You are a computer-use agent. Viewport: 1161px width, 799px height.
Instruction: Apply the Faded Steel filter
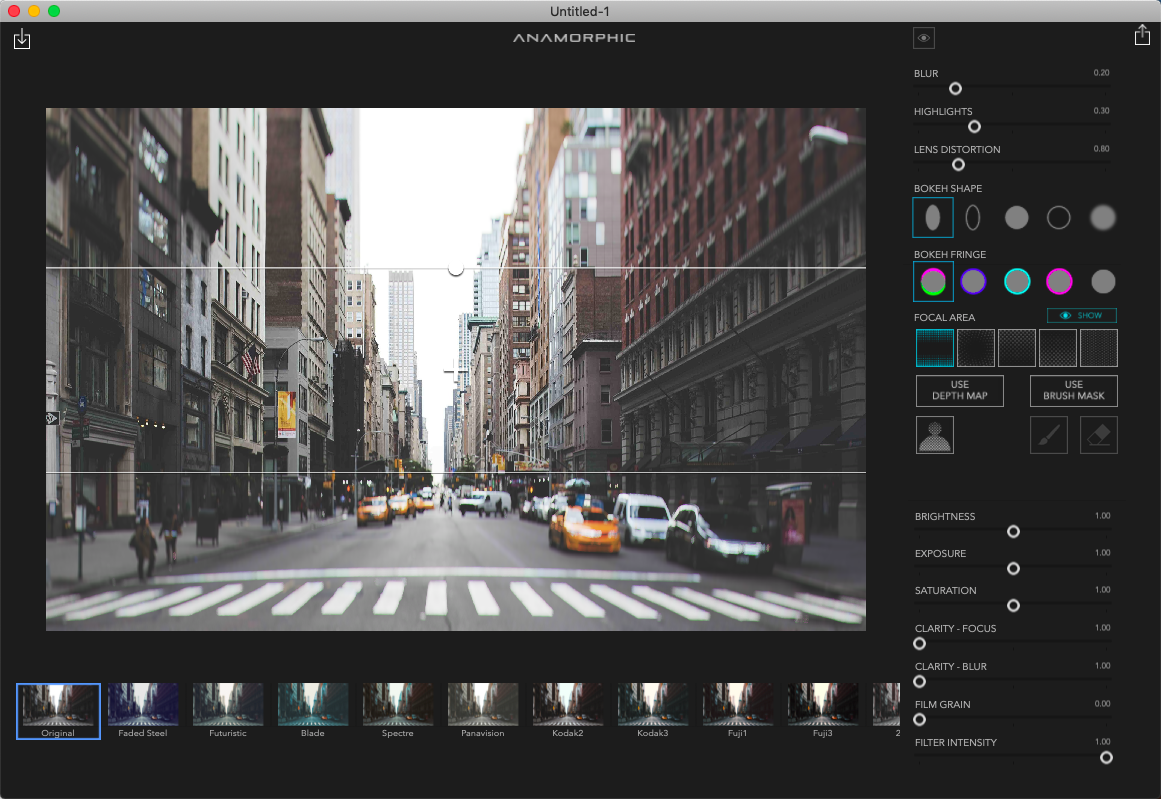point(143,711)
